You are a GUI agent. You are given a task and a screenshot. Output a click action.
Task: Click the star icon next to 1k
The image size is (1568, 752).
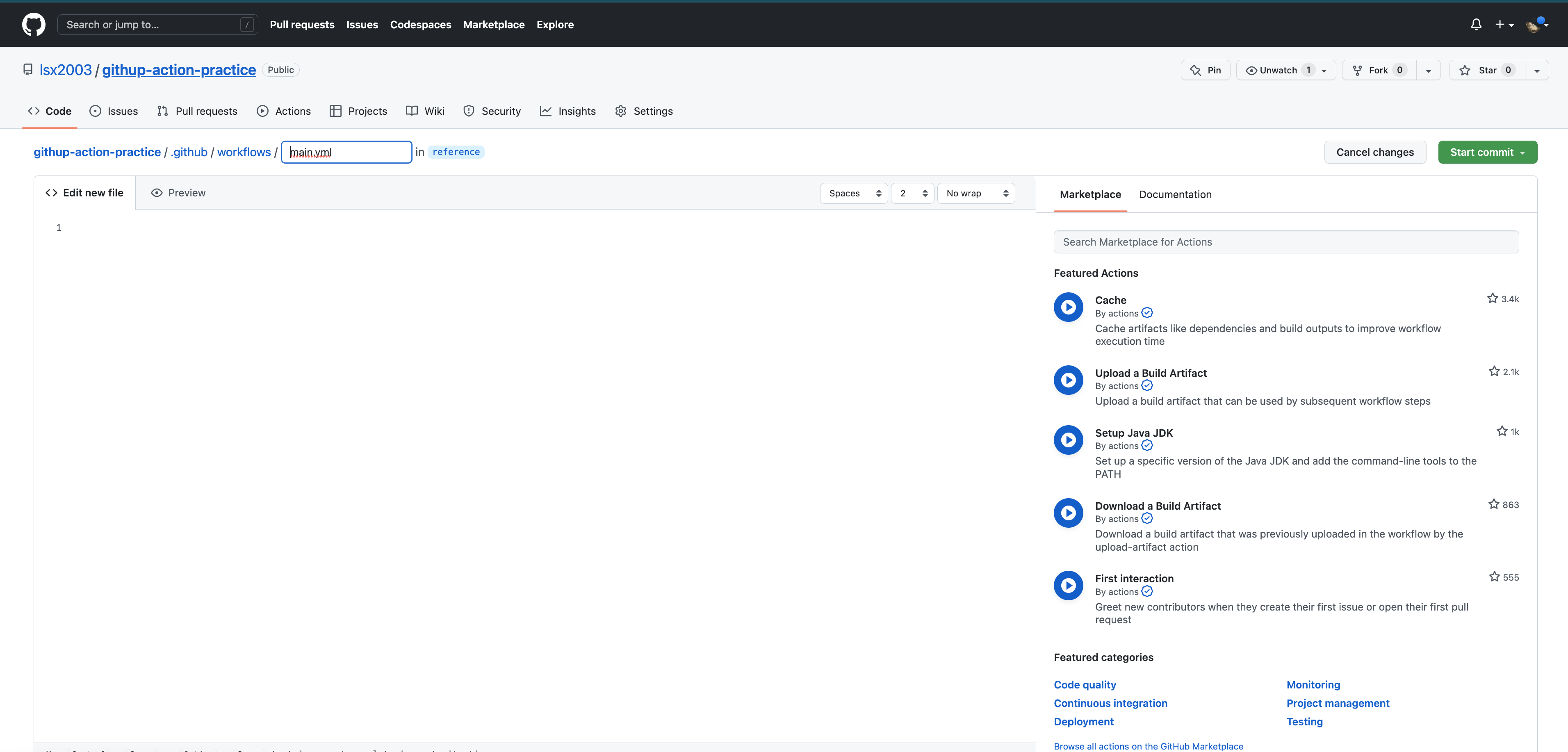pyautogui.click(x=1502, y=431)
